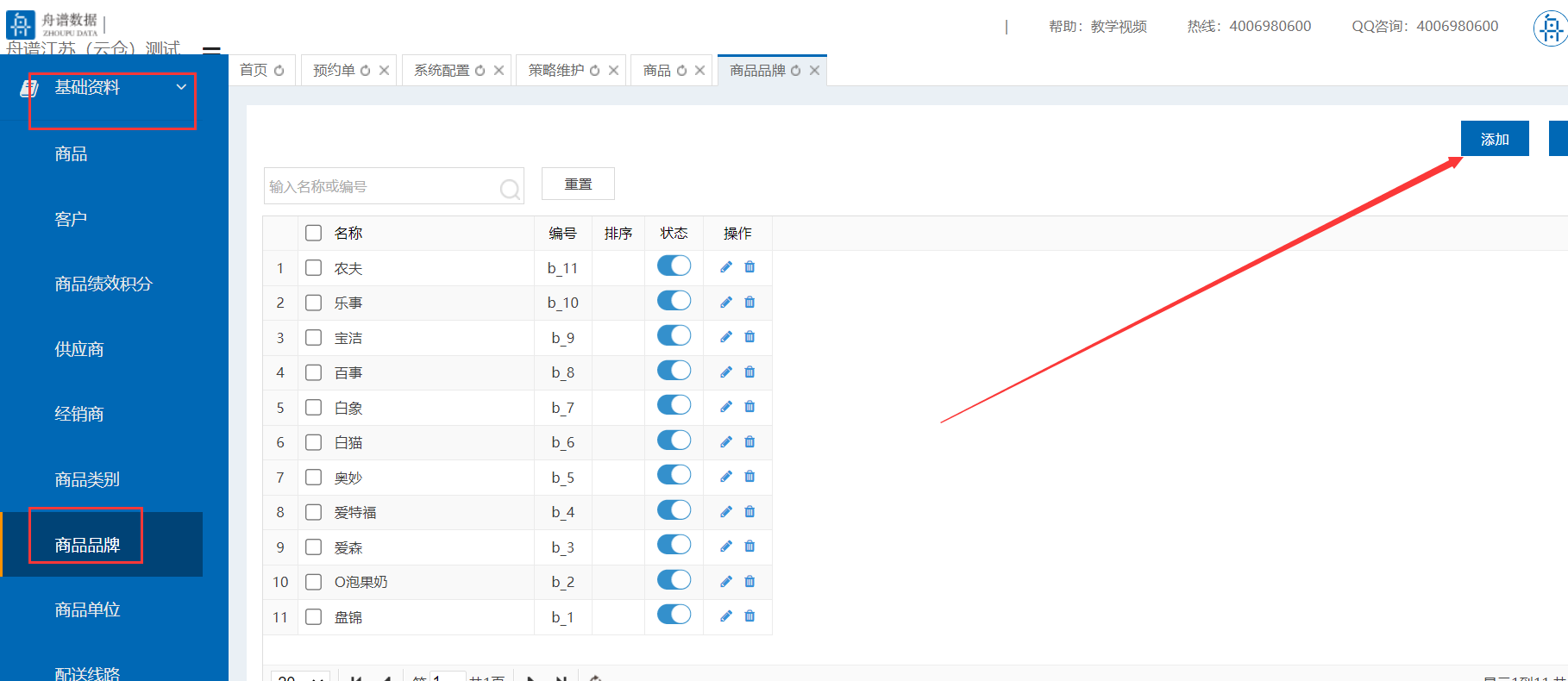Click the edit pencil icon for 农夫 row
The height and width of the screenshot is (681, 1568).
coord(726,267)
